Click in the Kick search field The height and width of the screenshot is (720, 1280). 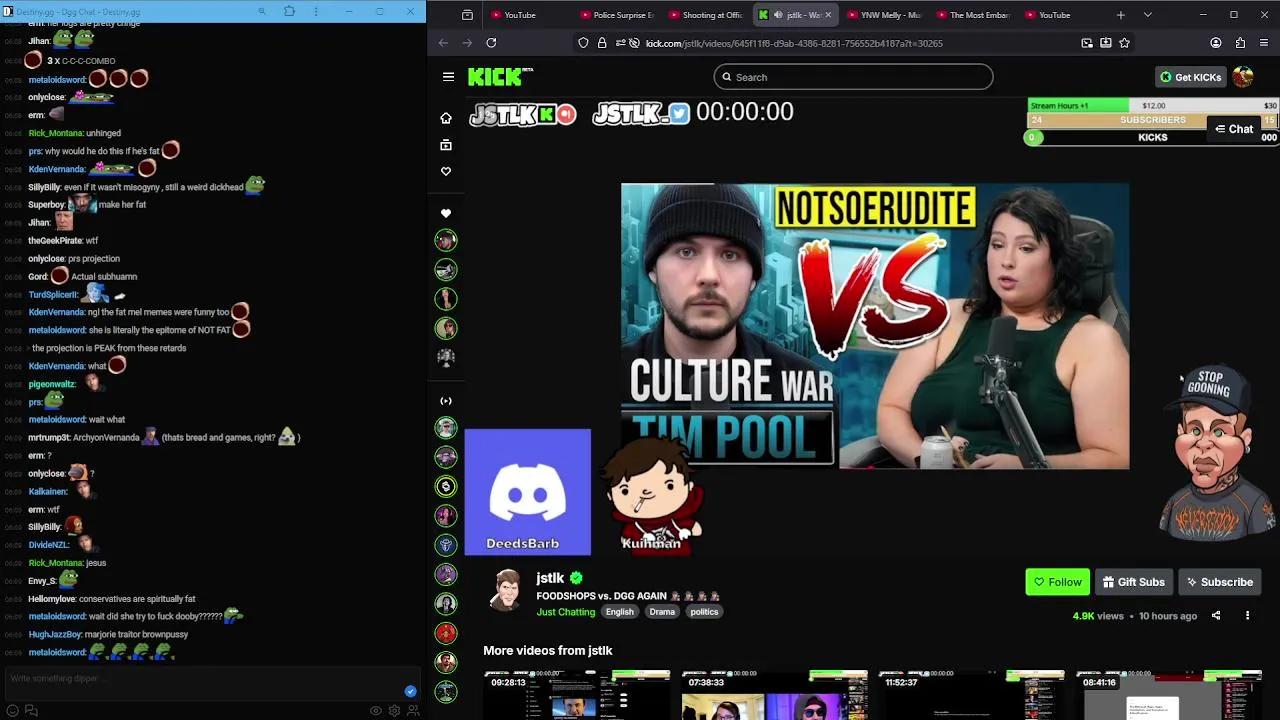[x=853, y=77]
